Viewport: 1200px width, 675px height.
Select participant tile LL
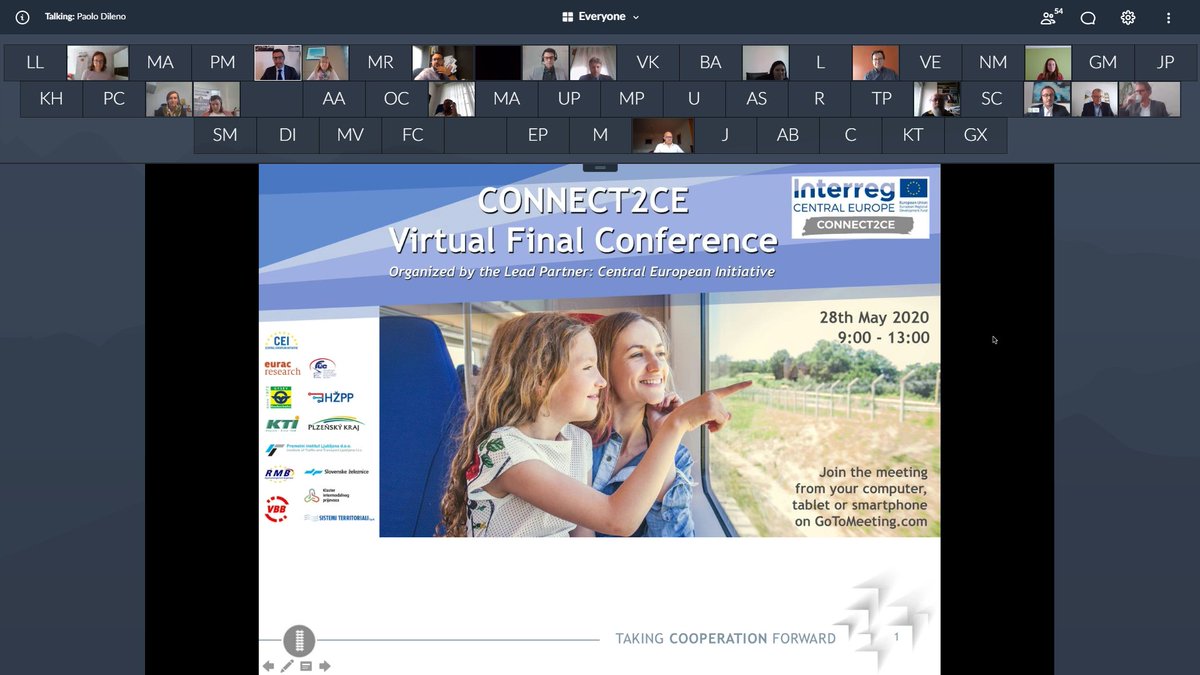point(35,62)
